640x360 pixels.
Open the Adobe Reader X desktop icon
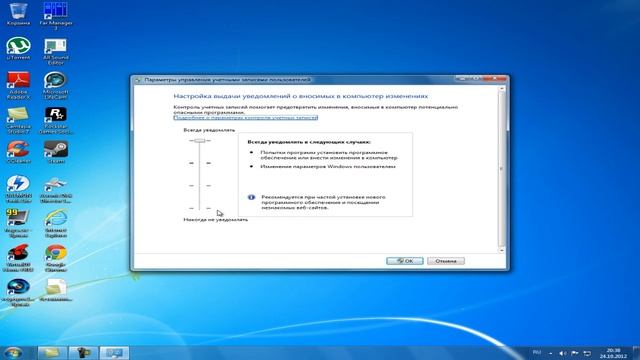(x=18, y=85)
